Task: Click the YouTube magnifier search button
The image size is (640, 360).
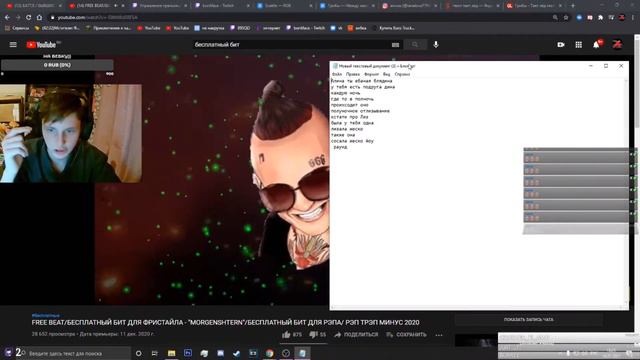Action: click(415, 44)
